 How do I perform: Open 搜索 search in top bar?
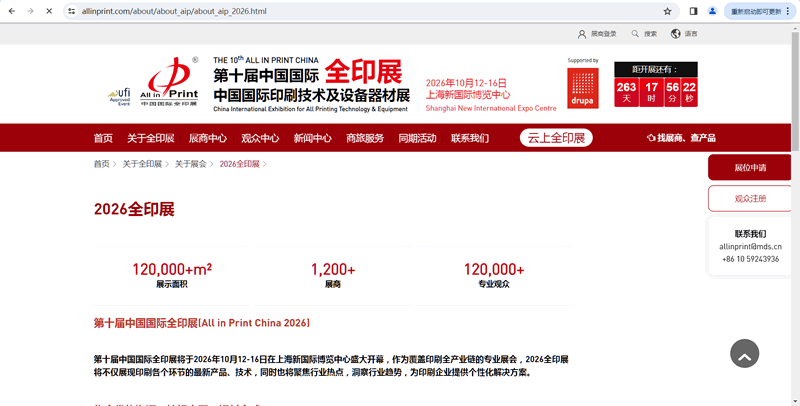pos(645,34)
